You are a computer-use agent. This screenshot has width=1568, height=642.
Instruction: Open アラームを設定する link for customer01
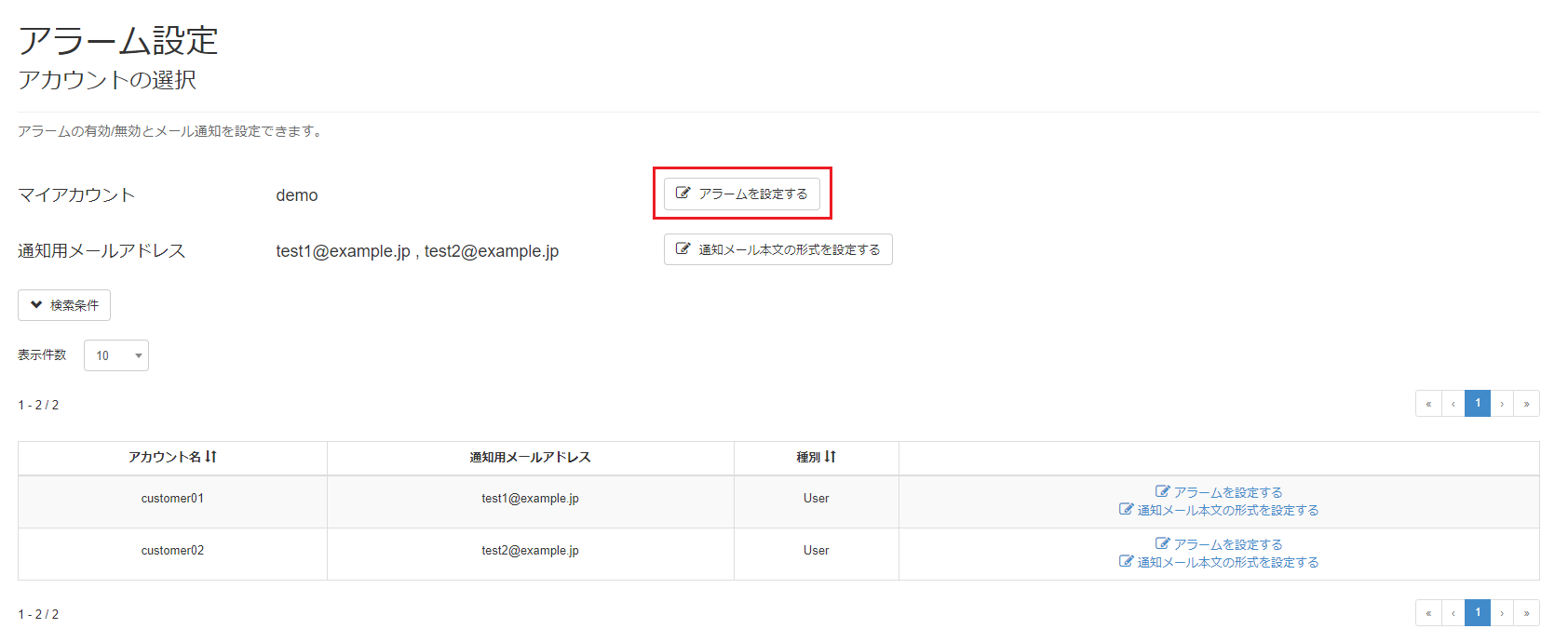[x=1219, y=492]
